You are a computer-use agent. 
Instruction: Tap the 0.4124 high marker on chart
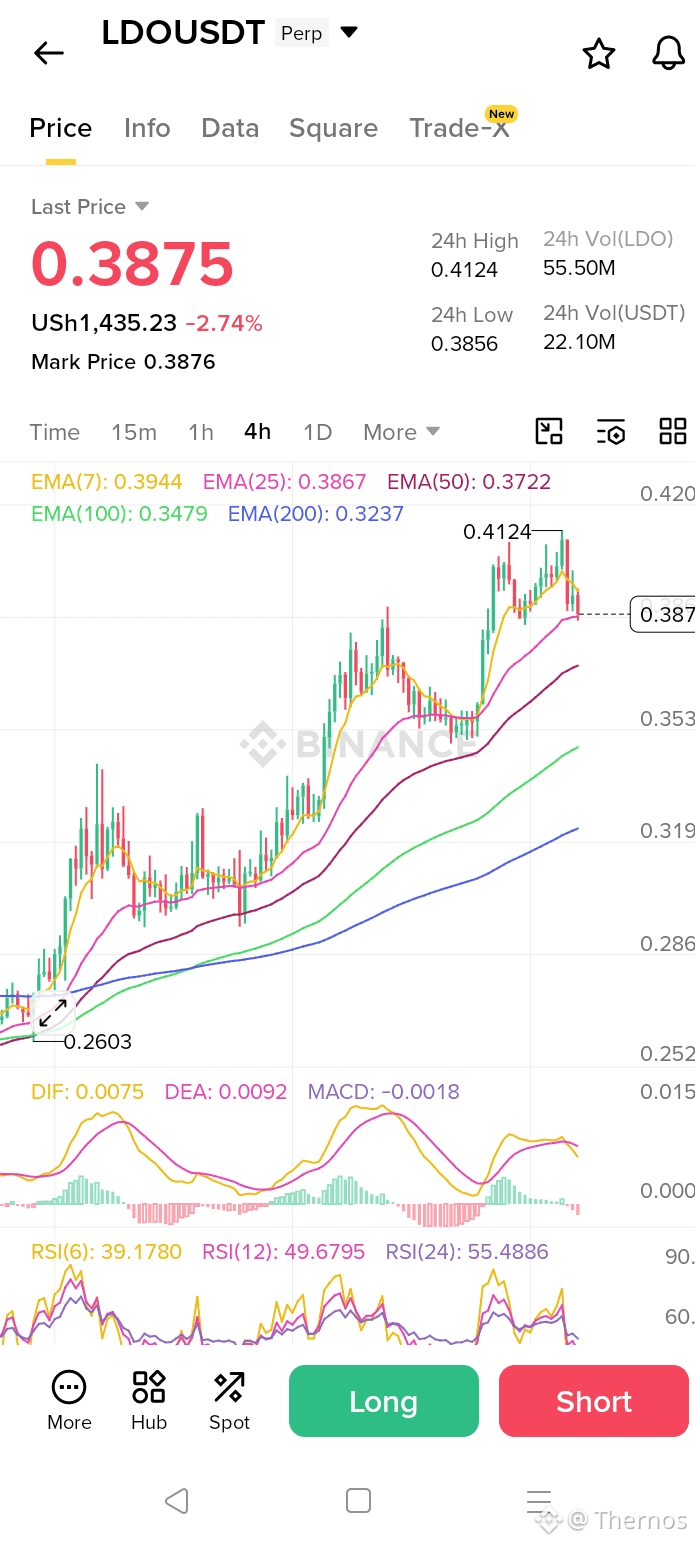tap(497, 532)
